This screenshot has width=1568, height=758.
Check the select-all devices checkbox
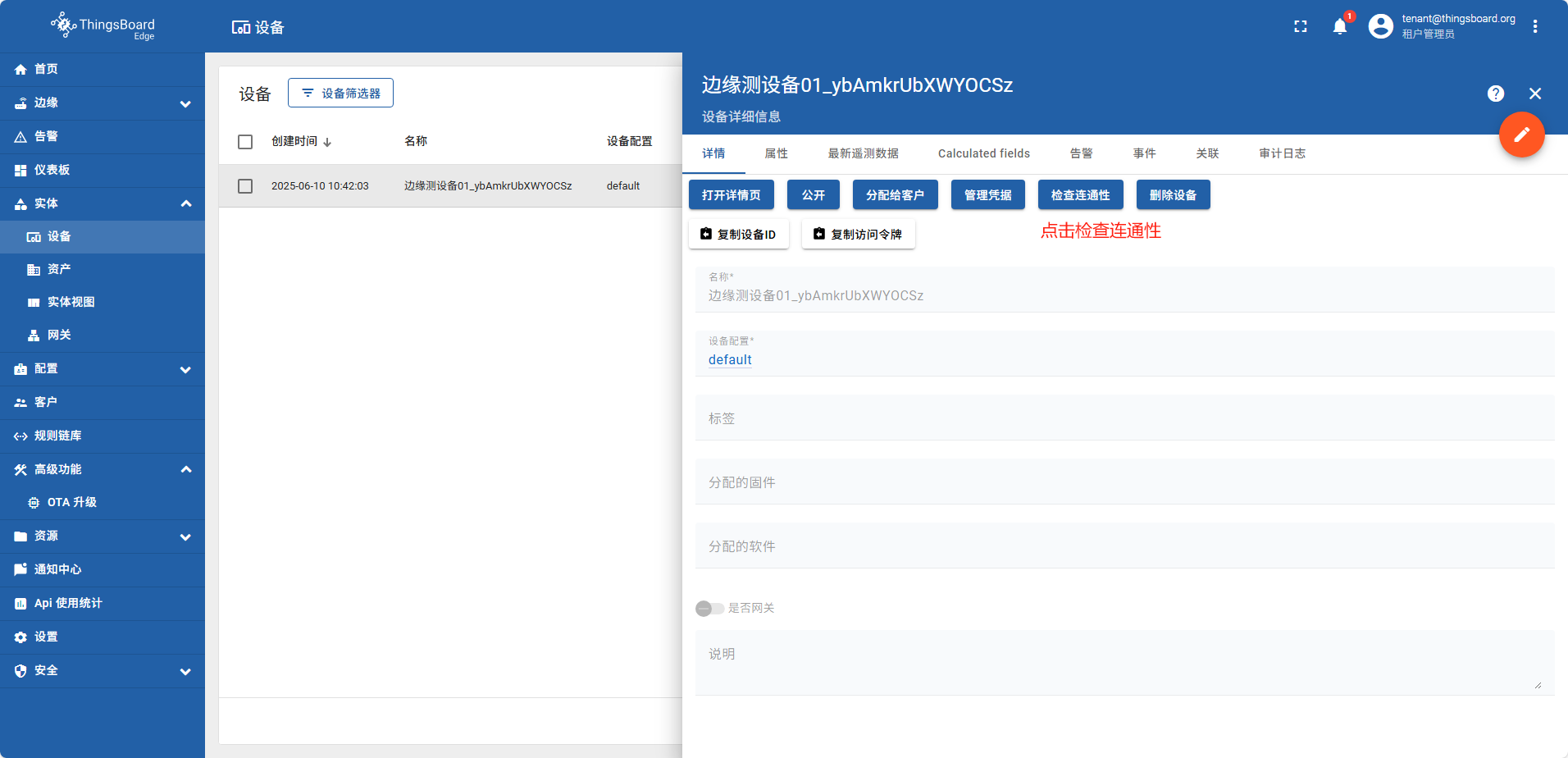[245, 142]
